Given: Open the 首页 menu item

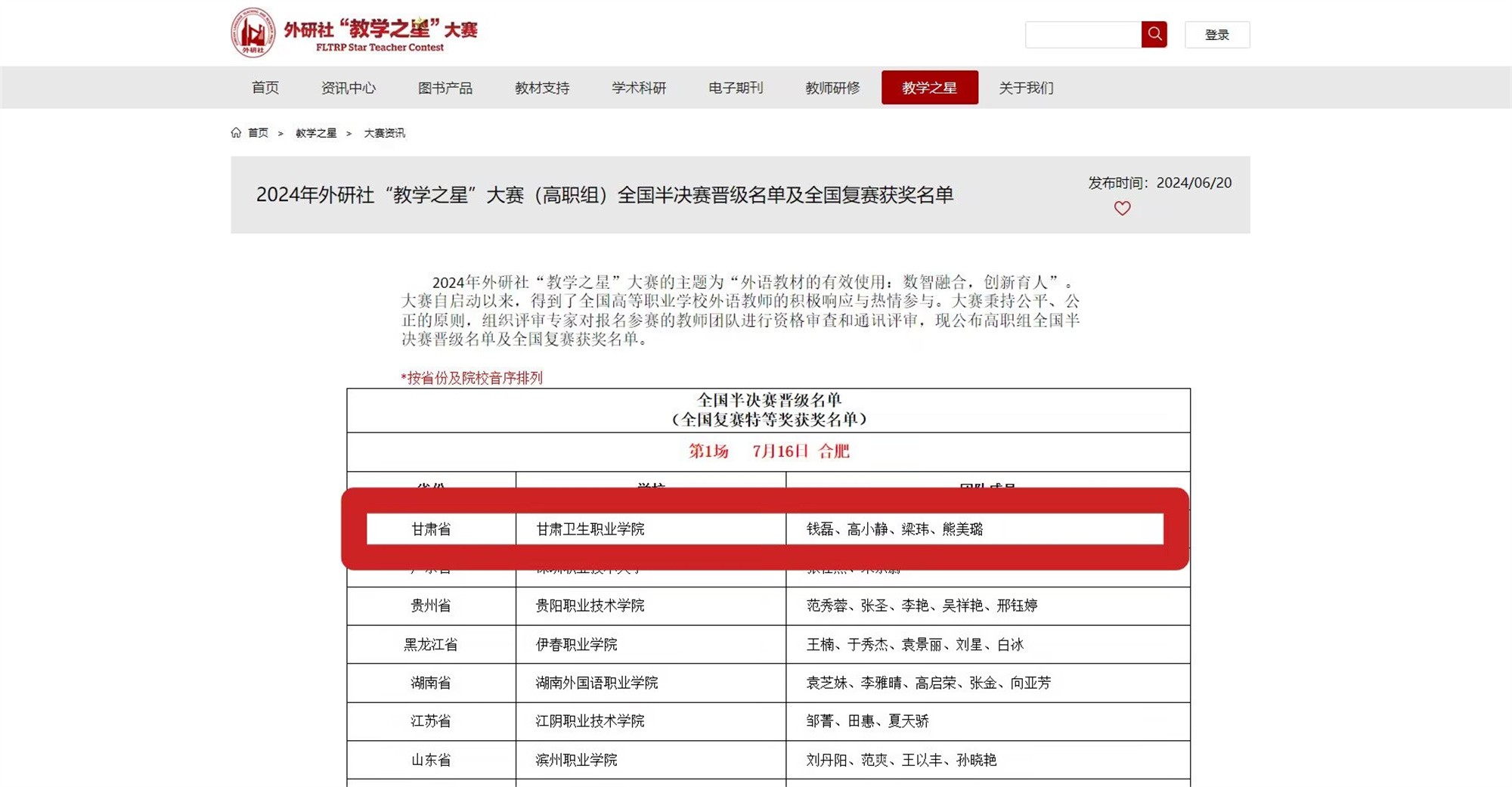Looking at the screenshot, I should pyautogui.click(x=266, y=88).
